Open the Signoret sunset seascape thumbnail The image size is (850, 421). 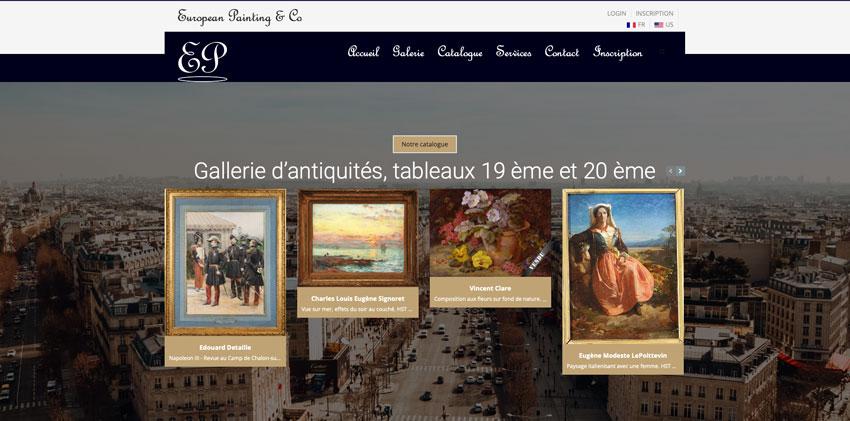coord(358,238)
